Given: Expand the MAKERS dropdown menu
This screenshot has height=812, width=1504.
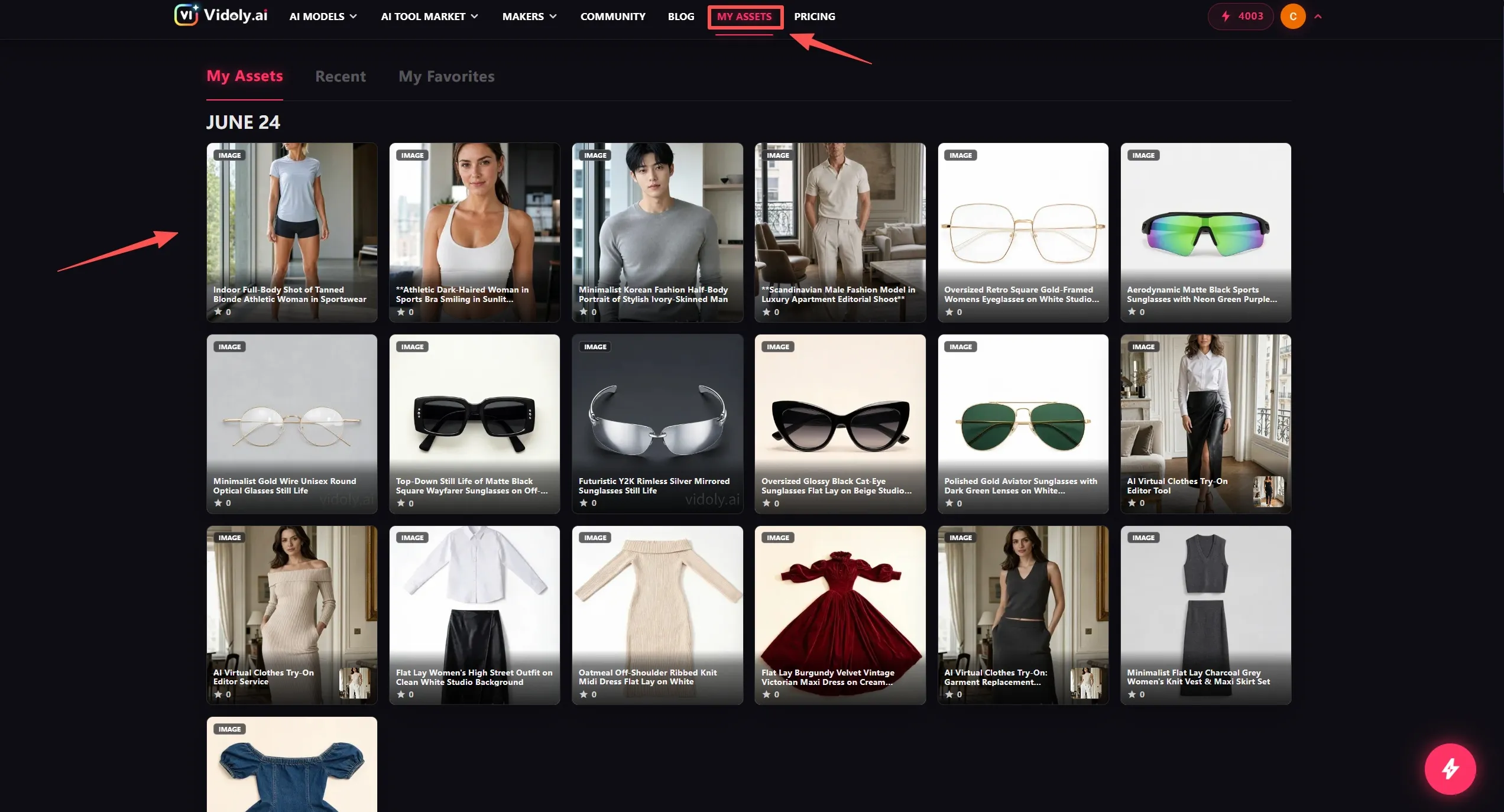Looking at the screenshot, I should [x=529, y=17].
